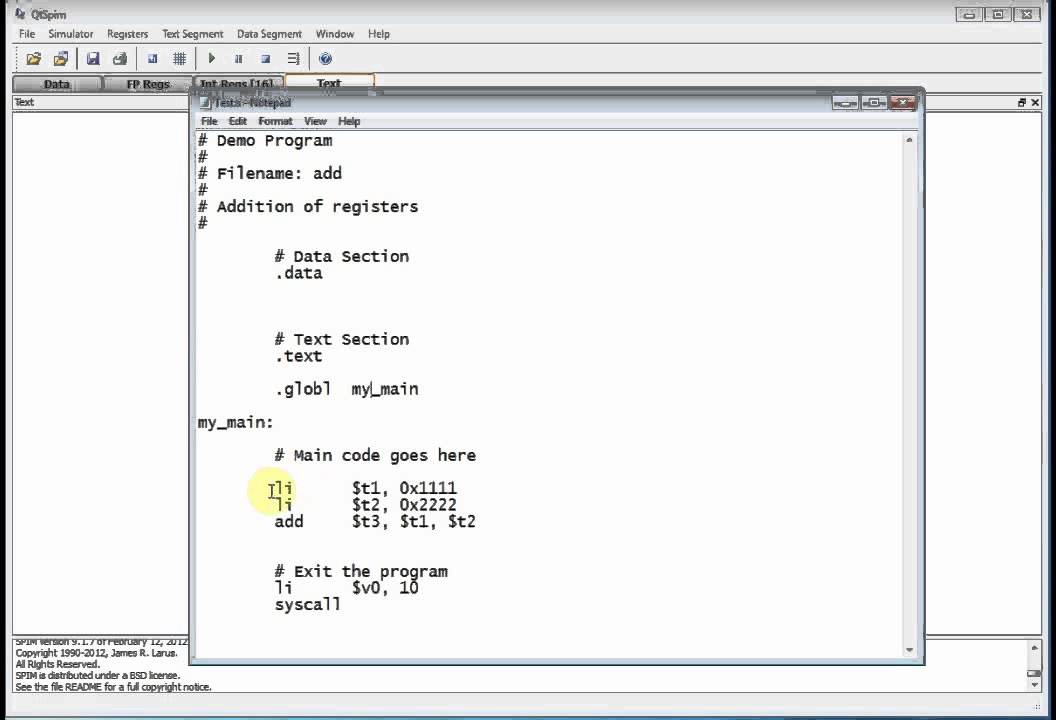Click messages pane scrollbar up arrow
The image size is (1056, 720).
(1034, 647)
